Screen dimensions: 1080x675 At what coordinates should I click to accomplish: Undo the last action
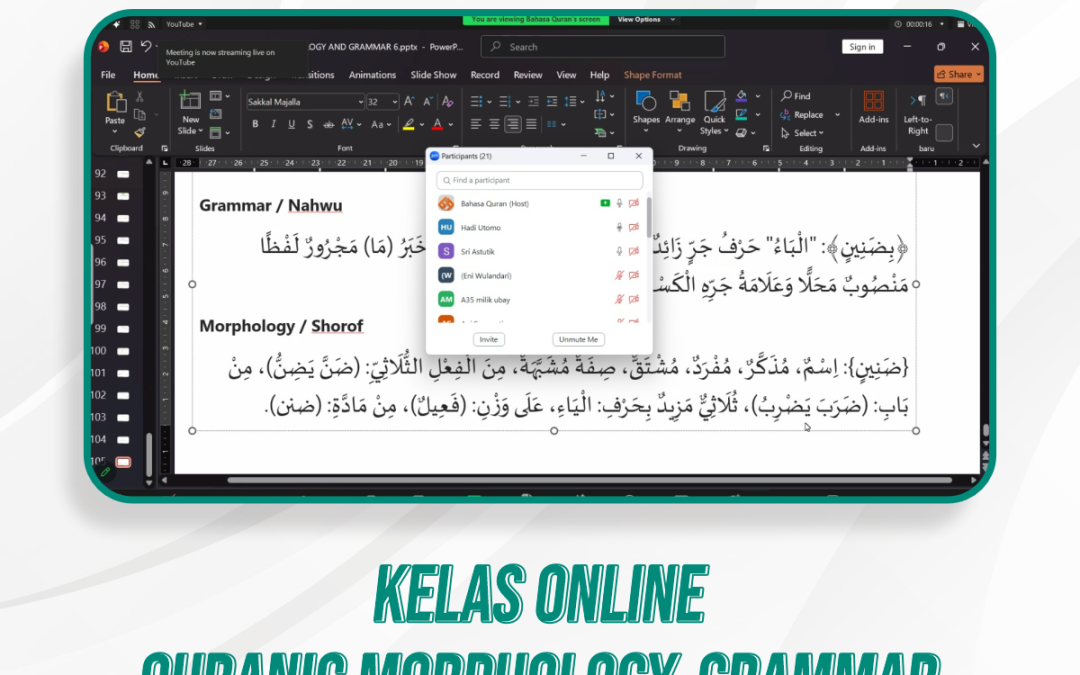click(x=146, y=46)
